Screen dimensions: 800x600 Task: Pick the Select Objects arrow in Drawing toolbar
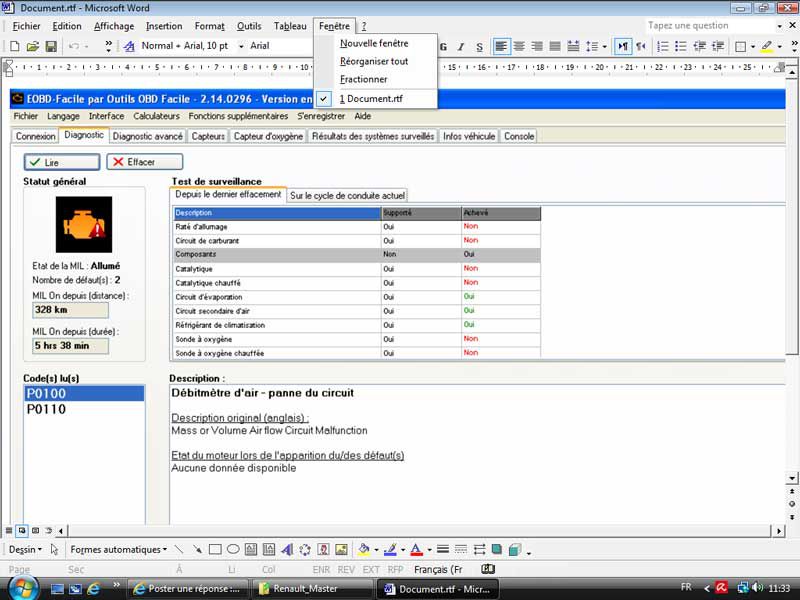pyautogui.click(x=55, y=549)
